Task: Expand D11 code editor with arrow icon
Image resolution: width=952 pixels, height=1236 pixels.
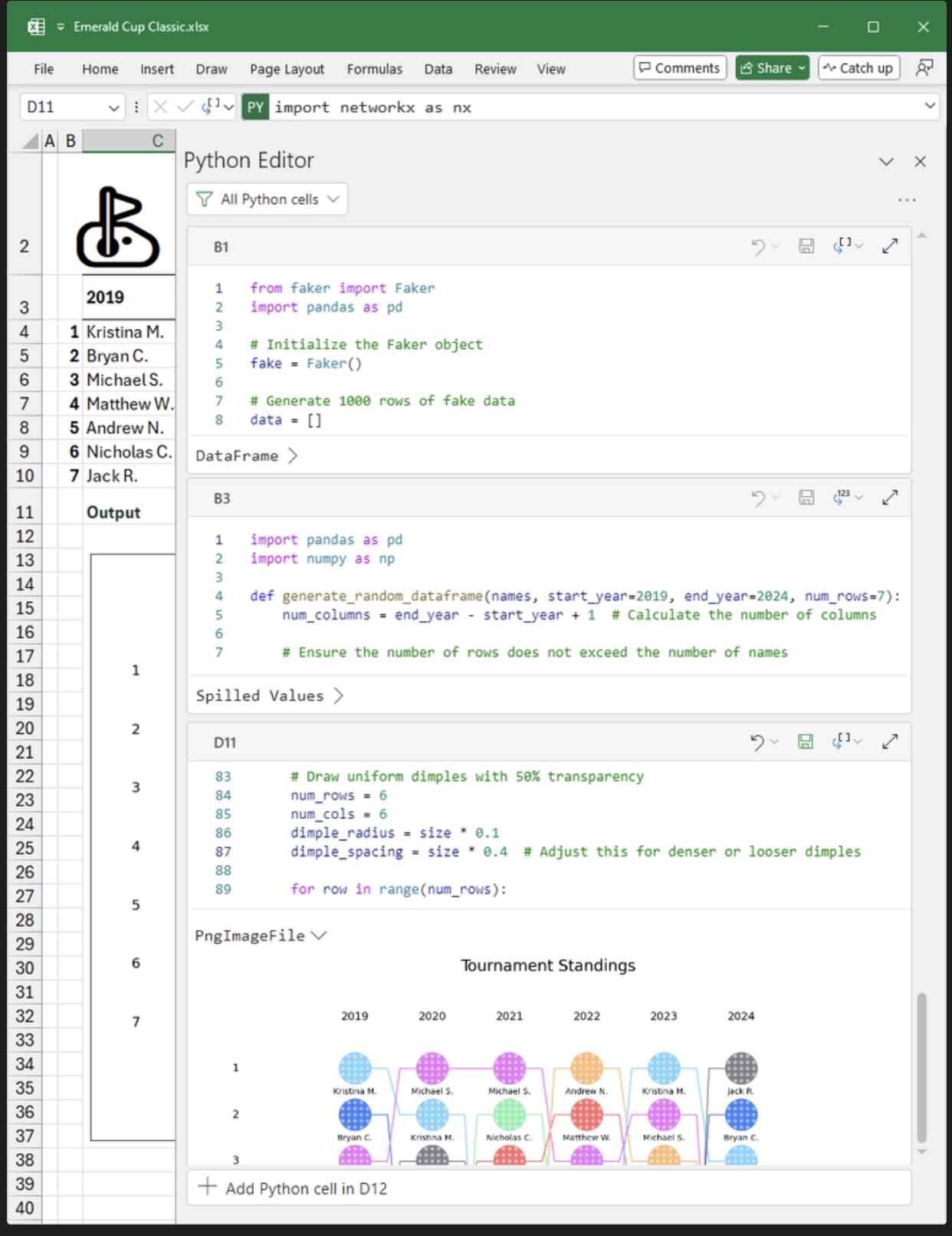Action: point(890,741)
